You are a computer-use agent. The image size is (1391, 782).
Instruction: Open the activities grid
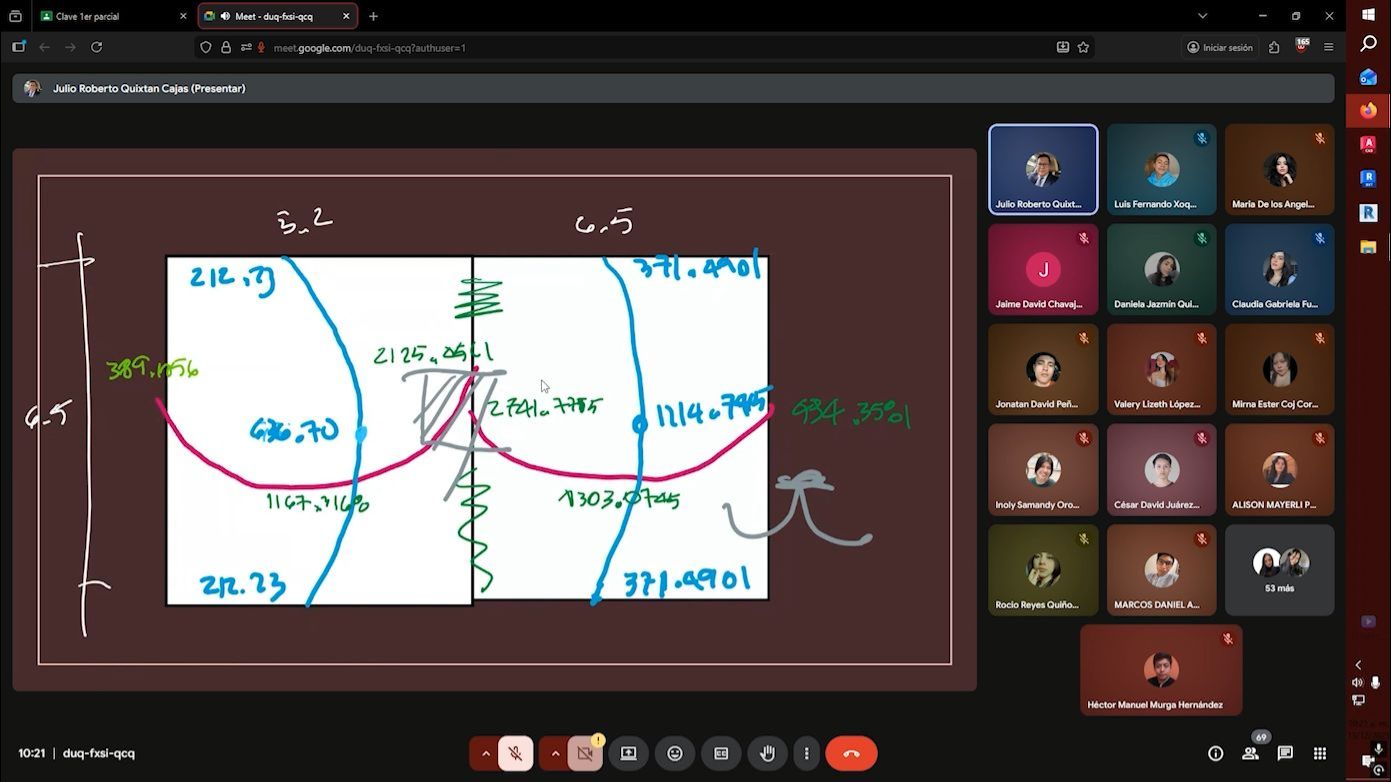click(1320, 753)
